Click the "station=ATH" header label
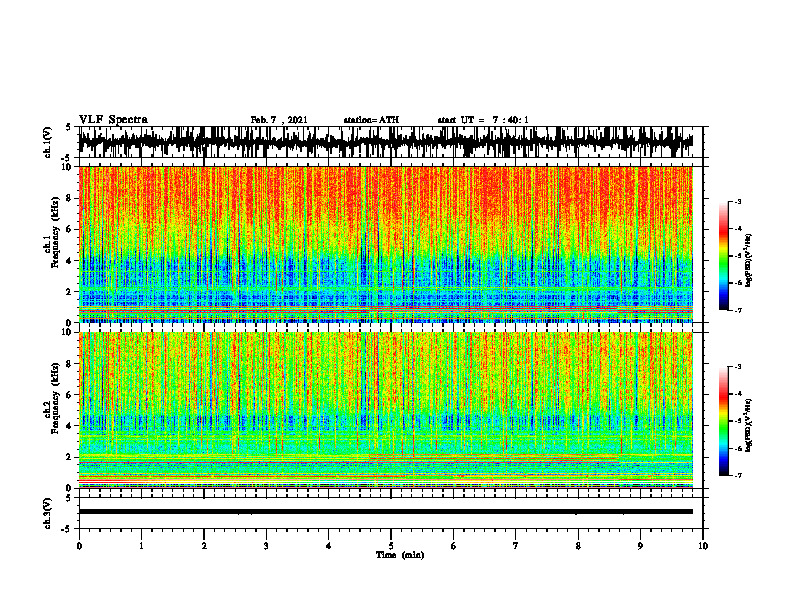The image size is (792, 612). coord(371,120)
